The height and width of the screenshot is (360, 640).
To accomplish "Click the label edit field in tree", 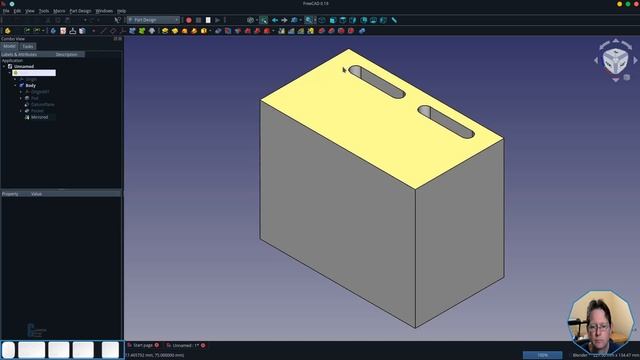I will coord(34,73).
